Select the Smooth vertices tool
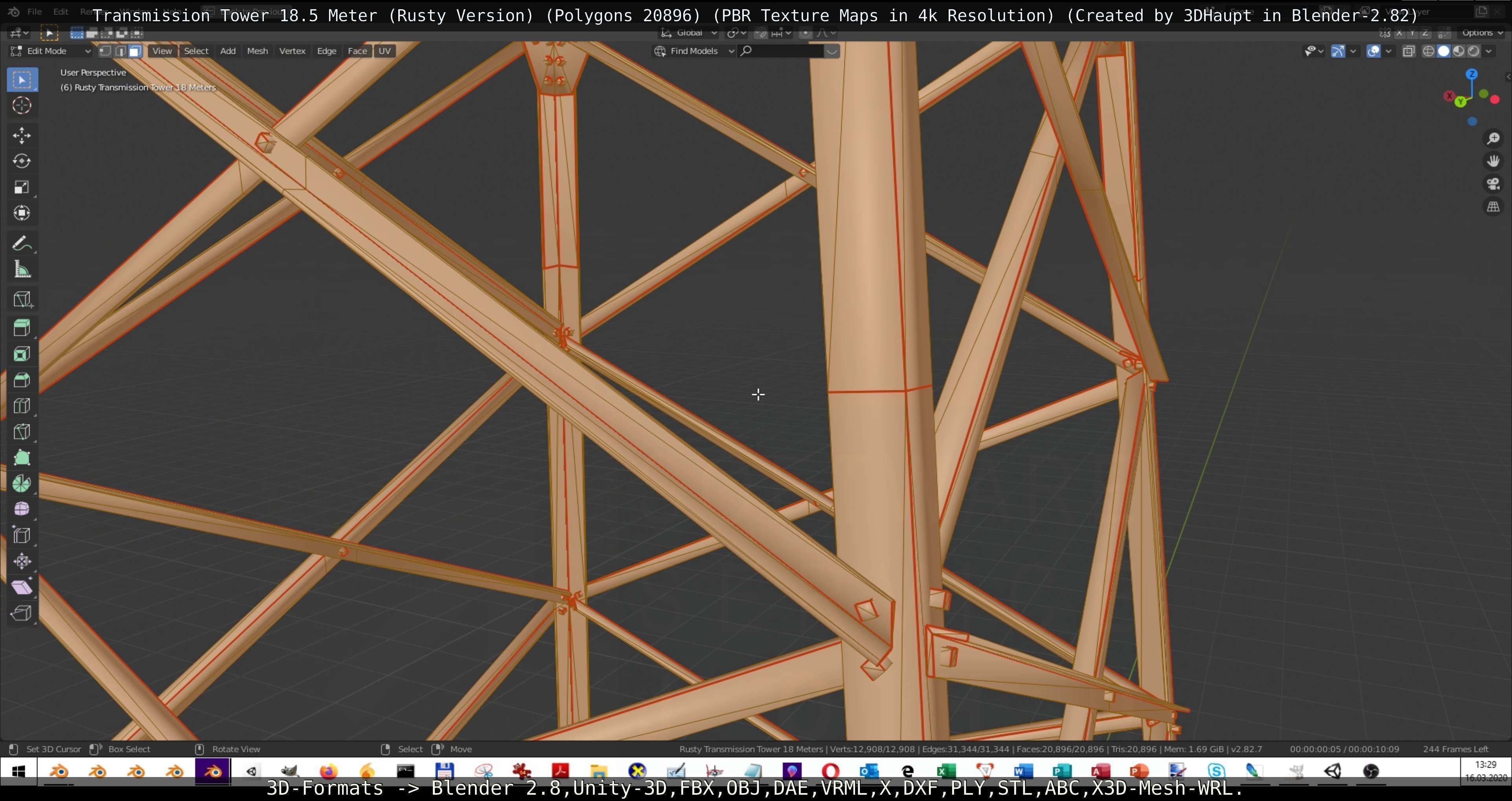 click(22, 509)
